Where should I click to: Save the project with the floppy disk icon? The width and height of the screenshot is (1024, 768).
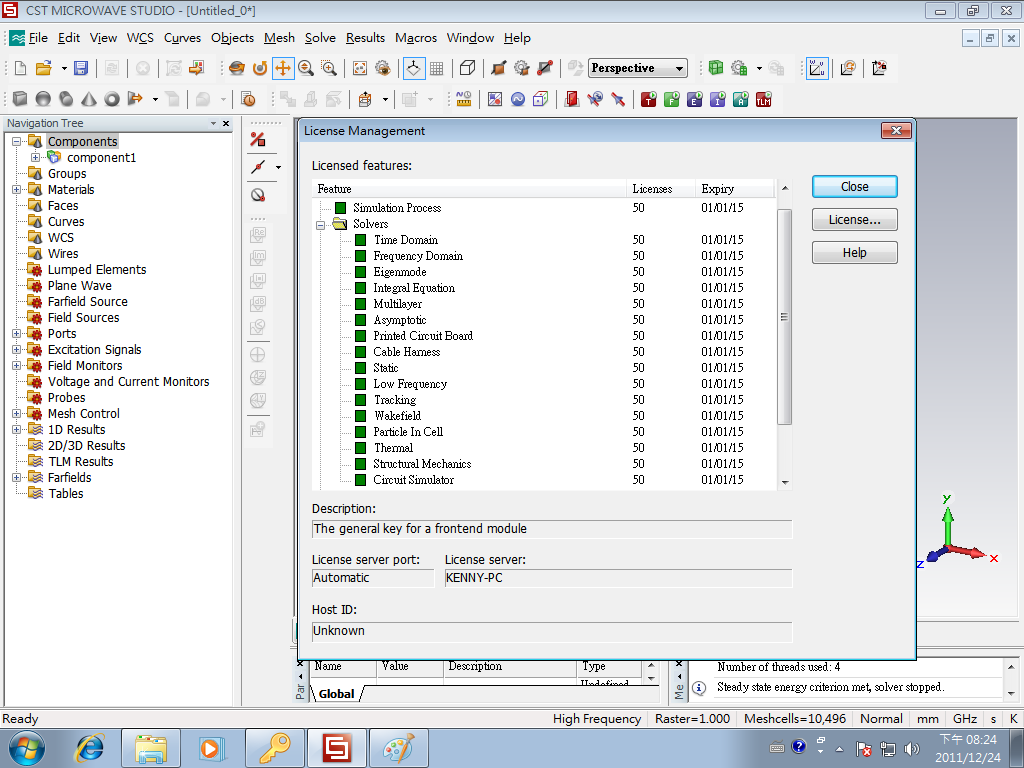click(81, 68)
